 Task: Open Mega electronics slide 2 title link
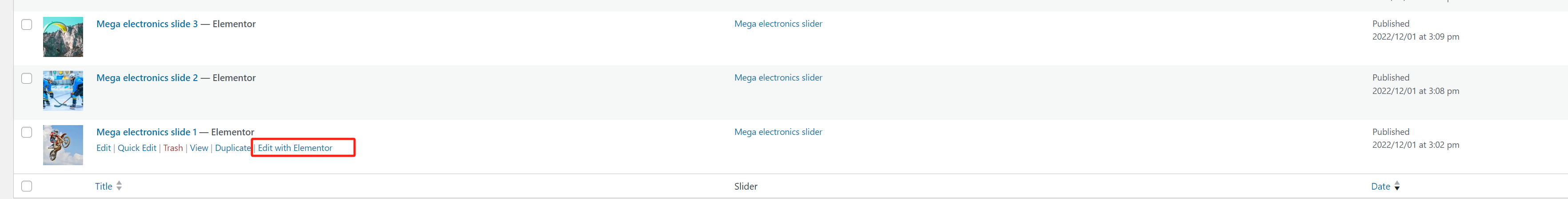pos(147,77)
